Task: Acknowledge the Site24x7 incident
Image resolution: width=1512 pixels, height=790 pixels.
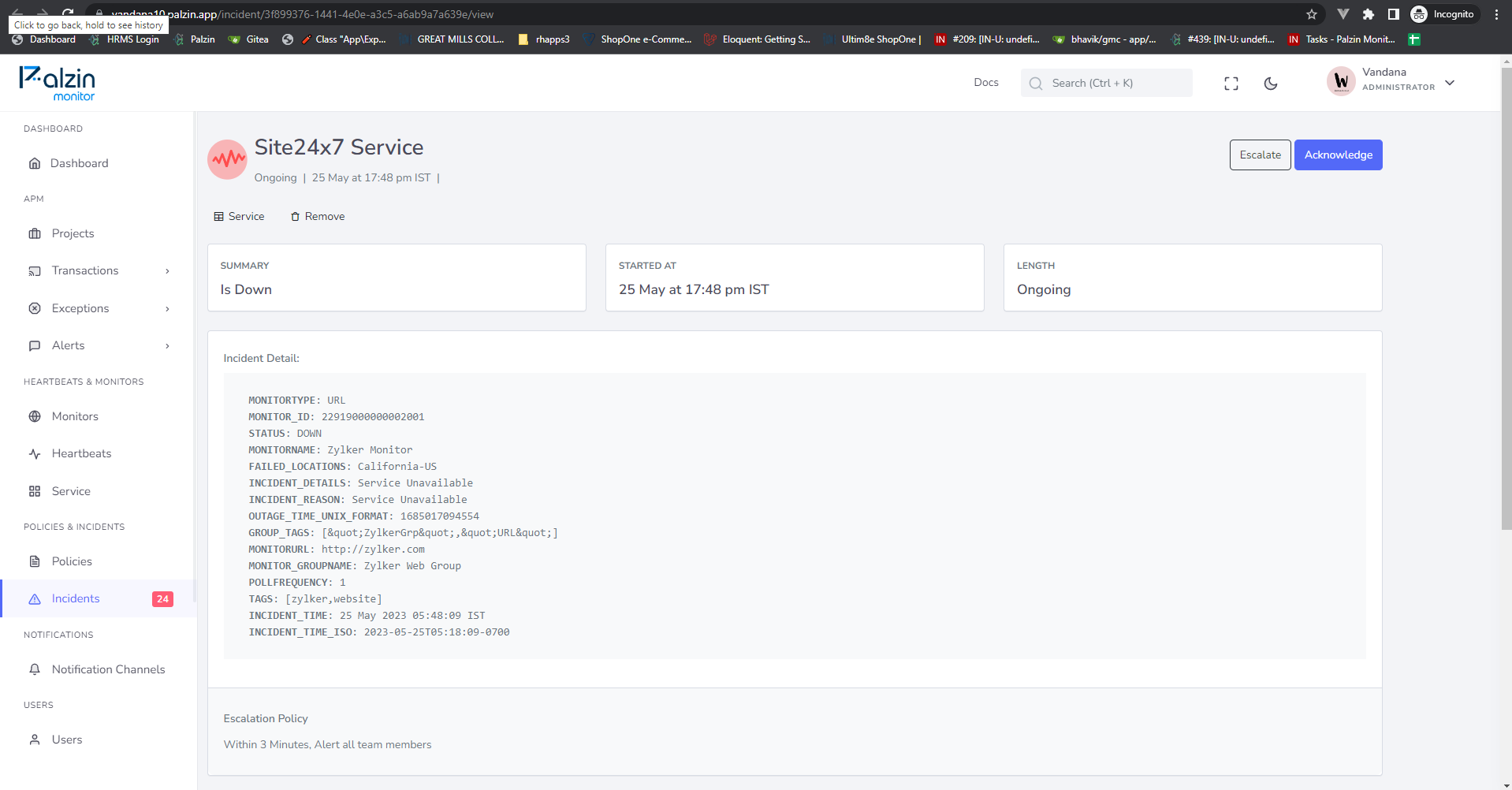Action: (x=1338, y=155)
